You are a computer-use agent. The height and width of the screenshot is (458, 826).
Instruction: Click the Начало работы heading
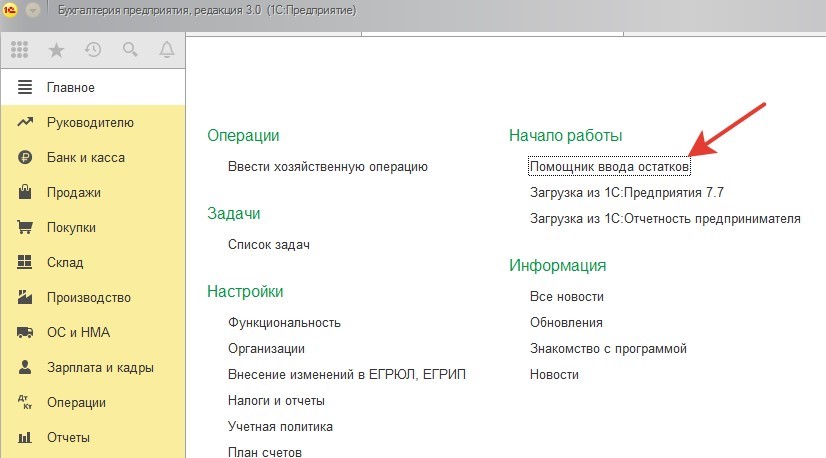click(565, 135)
